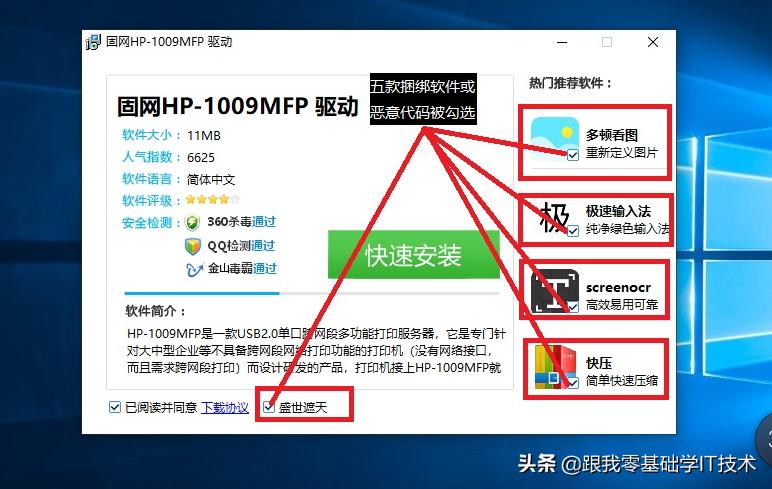772x489 pixels.
Task: Click the 固网HP-1009MFP 驱动 main title
Action: pyautogui.click(x=238, y=106)
